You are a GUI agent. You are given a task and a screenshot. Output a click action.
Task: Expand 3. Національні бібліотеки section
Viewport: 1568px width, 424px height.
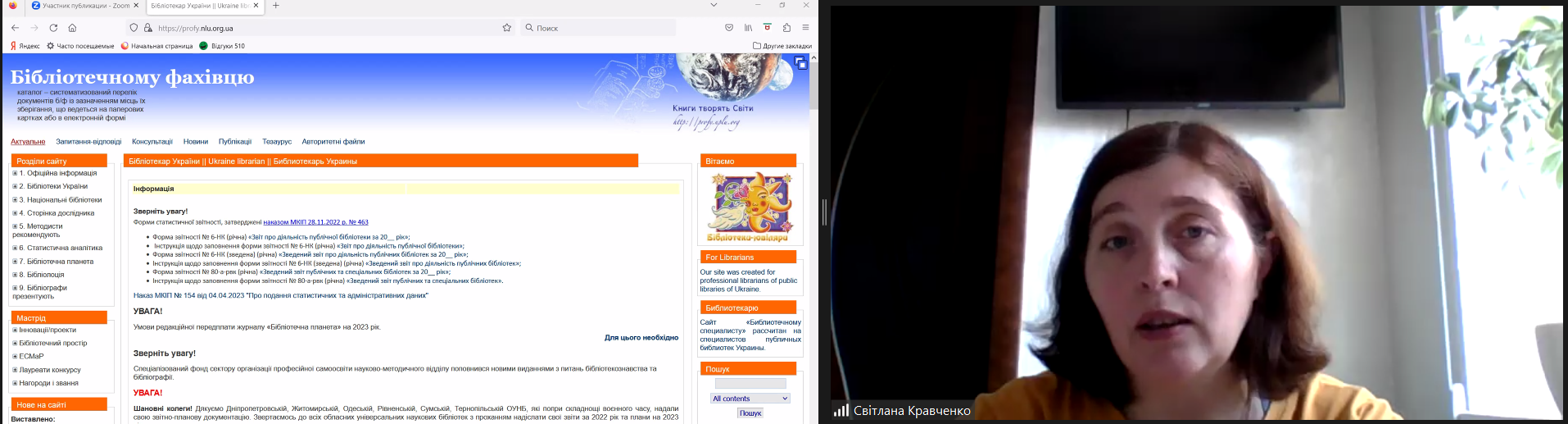pos(15,200)
